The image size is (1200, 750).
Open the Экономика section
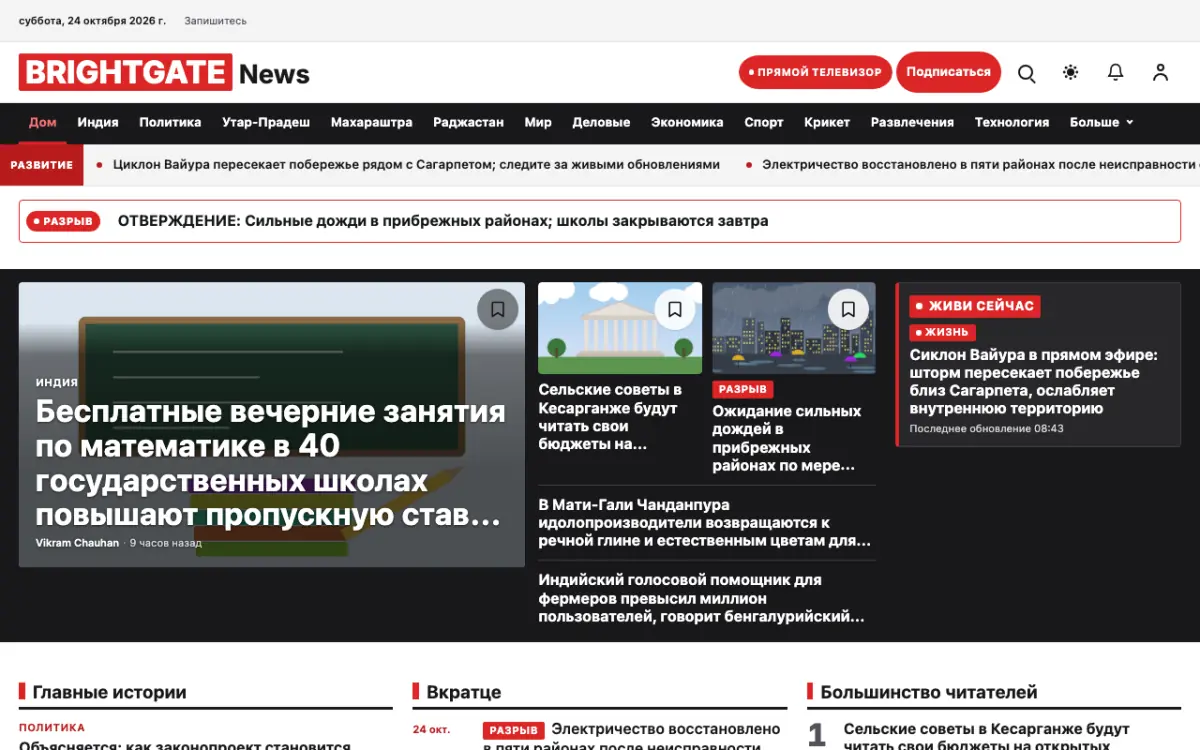point(687,122)
